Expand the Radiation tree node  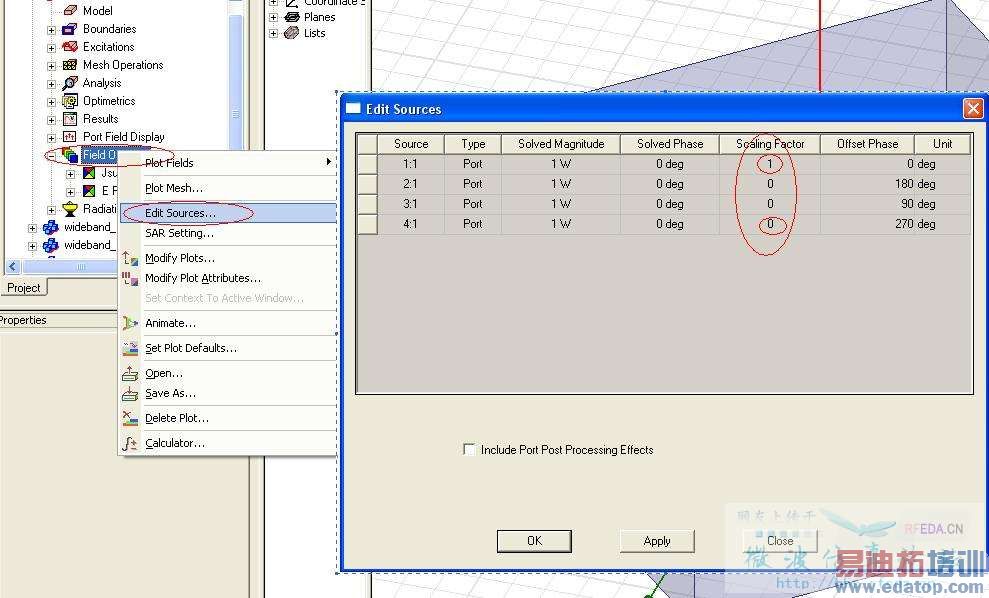click(x=51, y=209)
